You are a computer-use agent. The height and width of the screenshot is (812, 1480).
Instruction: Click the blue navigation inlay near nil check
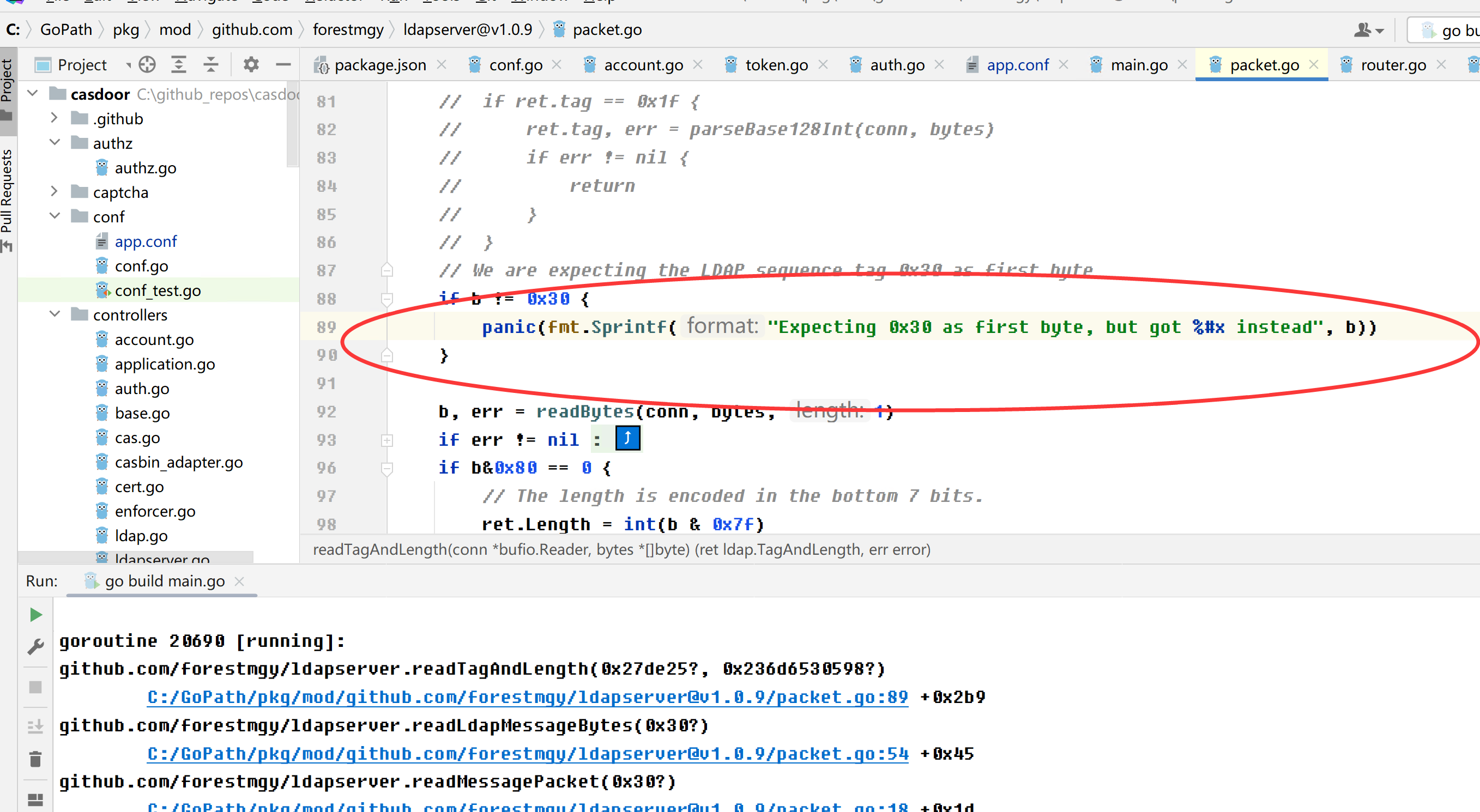tap(627, 438)
